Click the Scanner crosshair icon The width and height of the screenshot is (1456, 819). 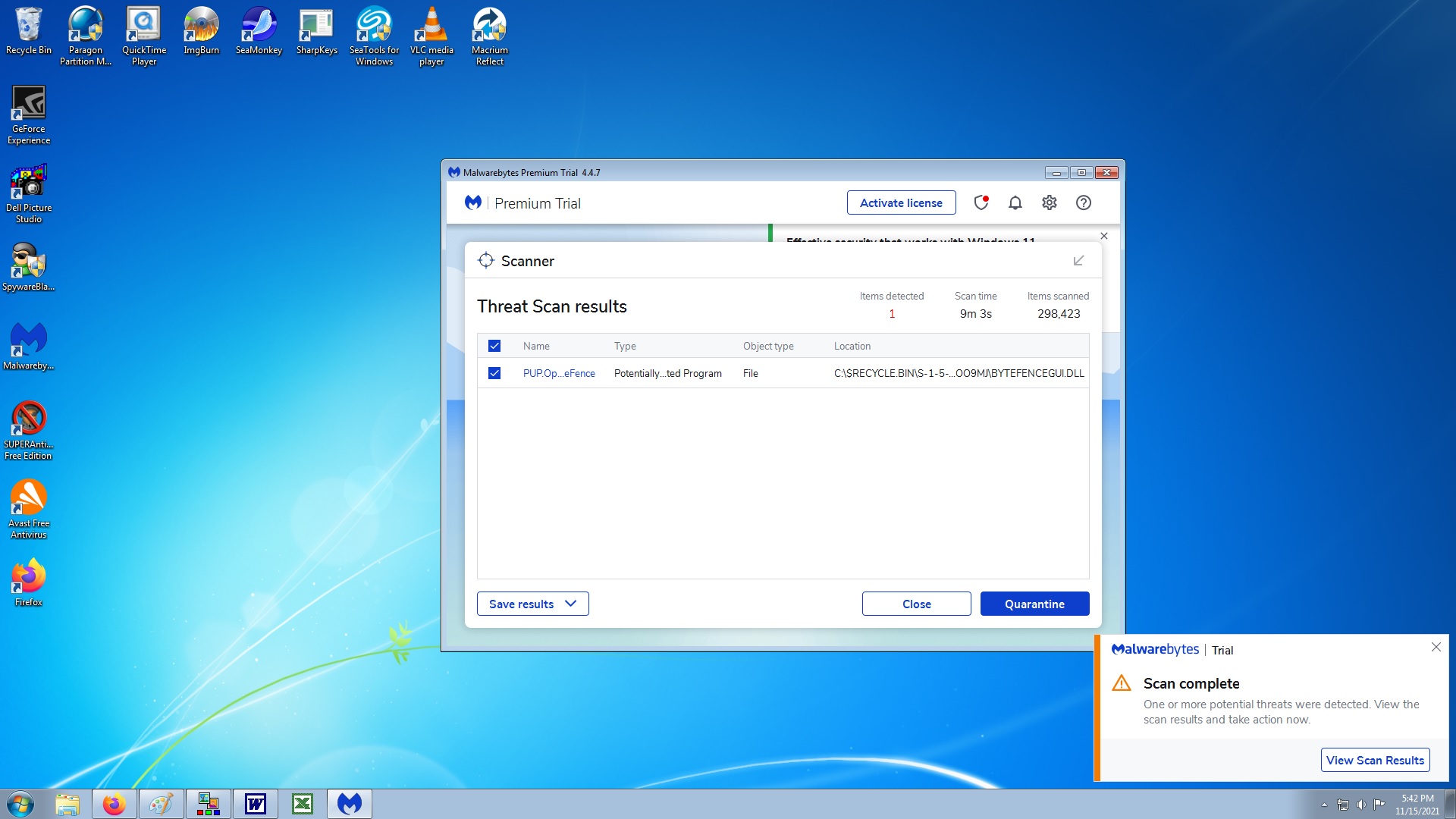coord(486,261)
